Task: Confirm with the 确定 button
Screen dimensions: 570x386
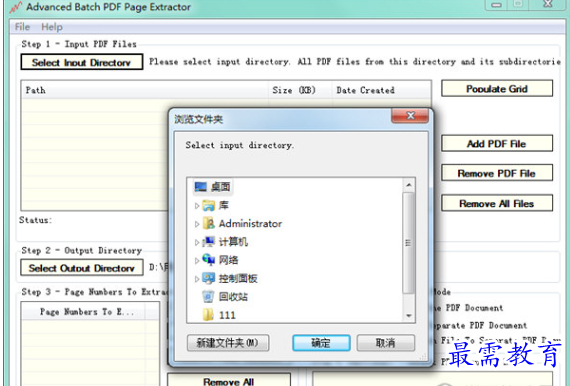Action: [x=321, y=343]
